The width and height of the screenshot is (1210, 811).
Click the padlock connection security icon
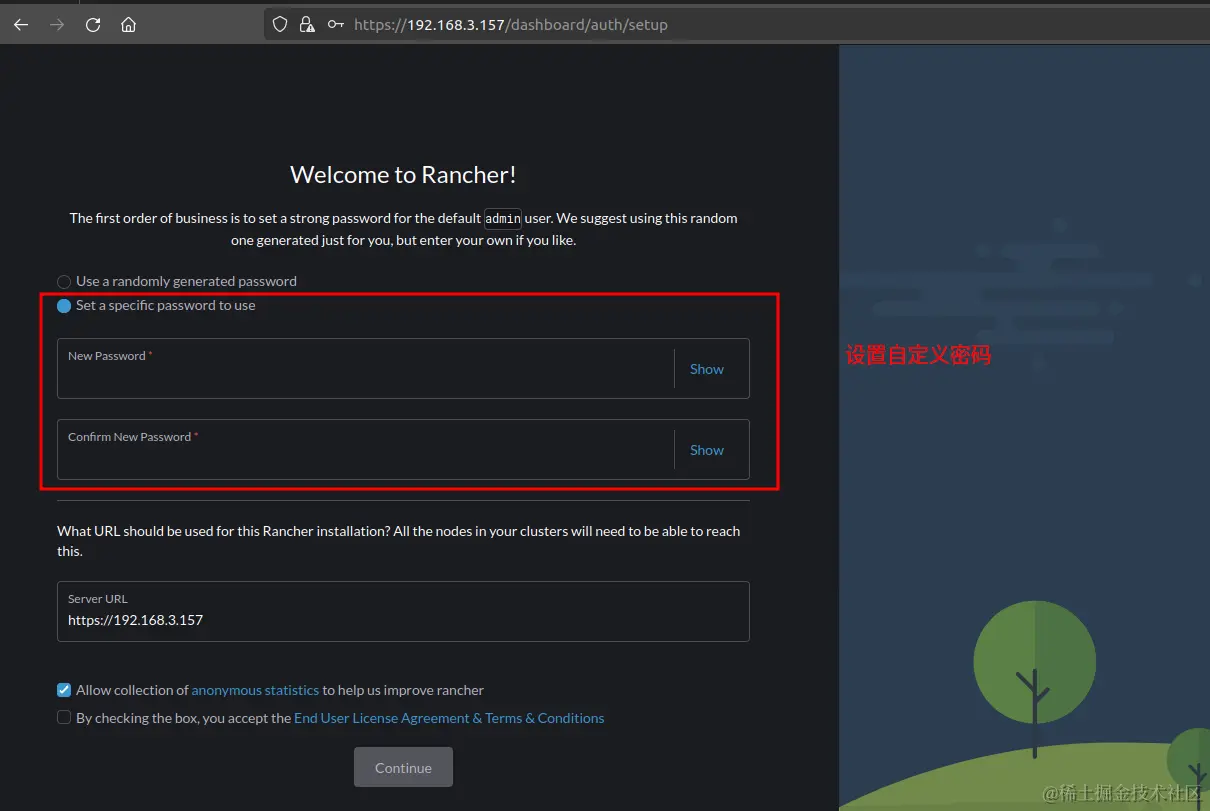point(307,25)
